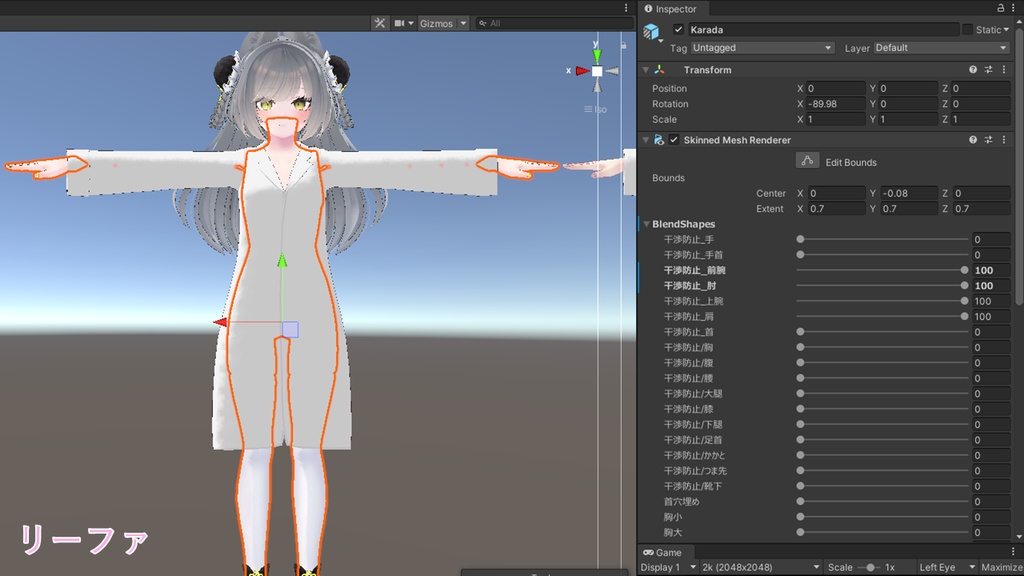Adjust the 干渉防止_前腕 blendshape slider
Image resolution: width=1024 pixels, height=576 pixels.
882,270
